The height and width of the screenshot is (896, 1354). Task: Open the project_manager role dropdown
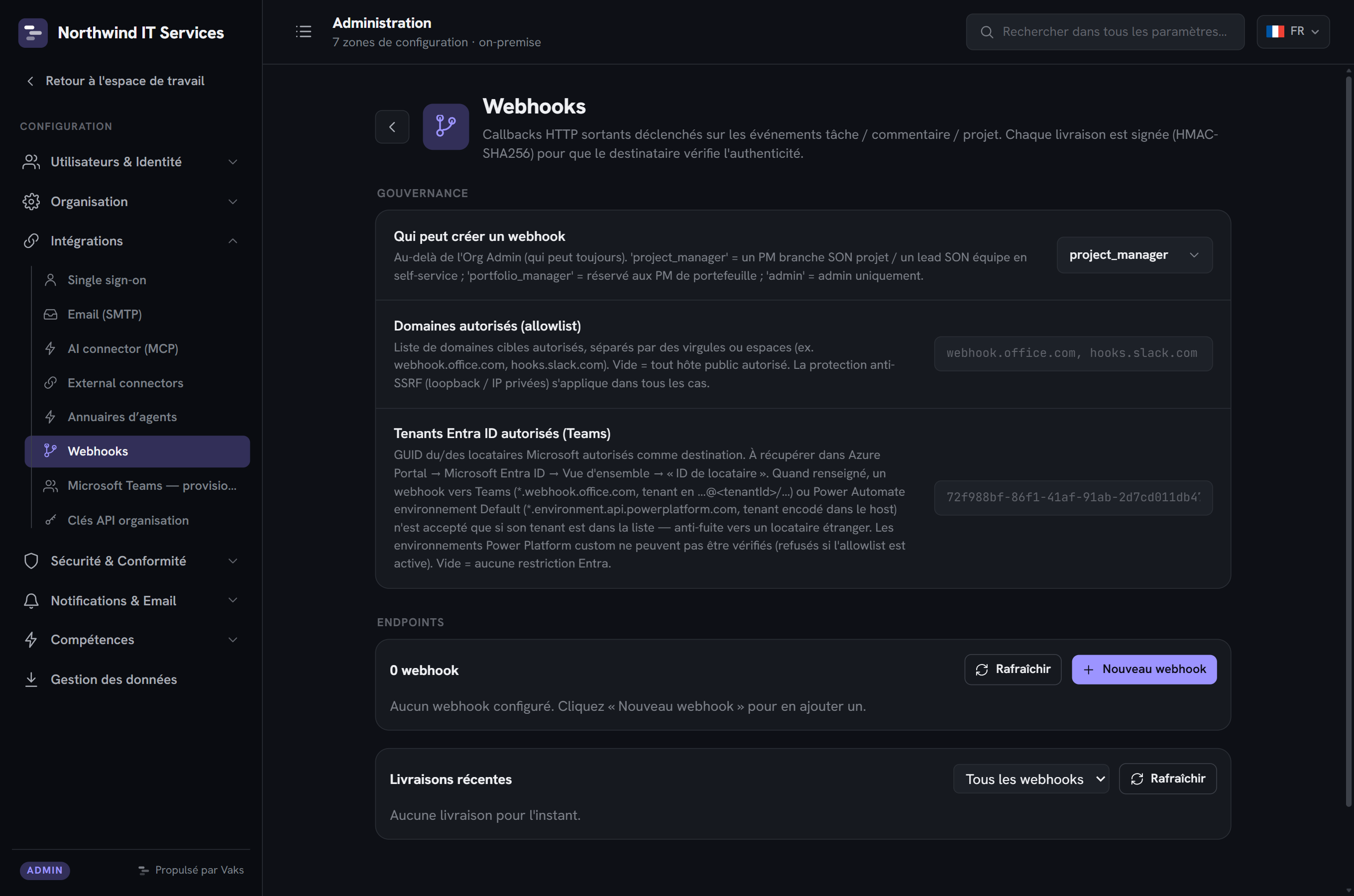pos(1134,255)
